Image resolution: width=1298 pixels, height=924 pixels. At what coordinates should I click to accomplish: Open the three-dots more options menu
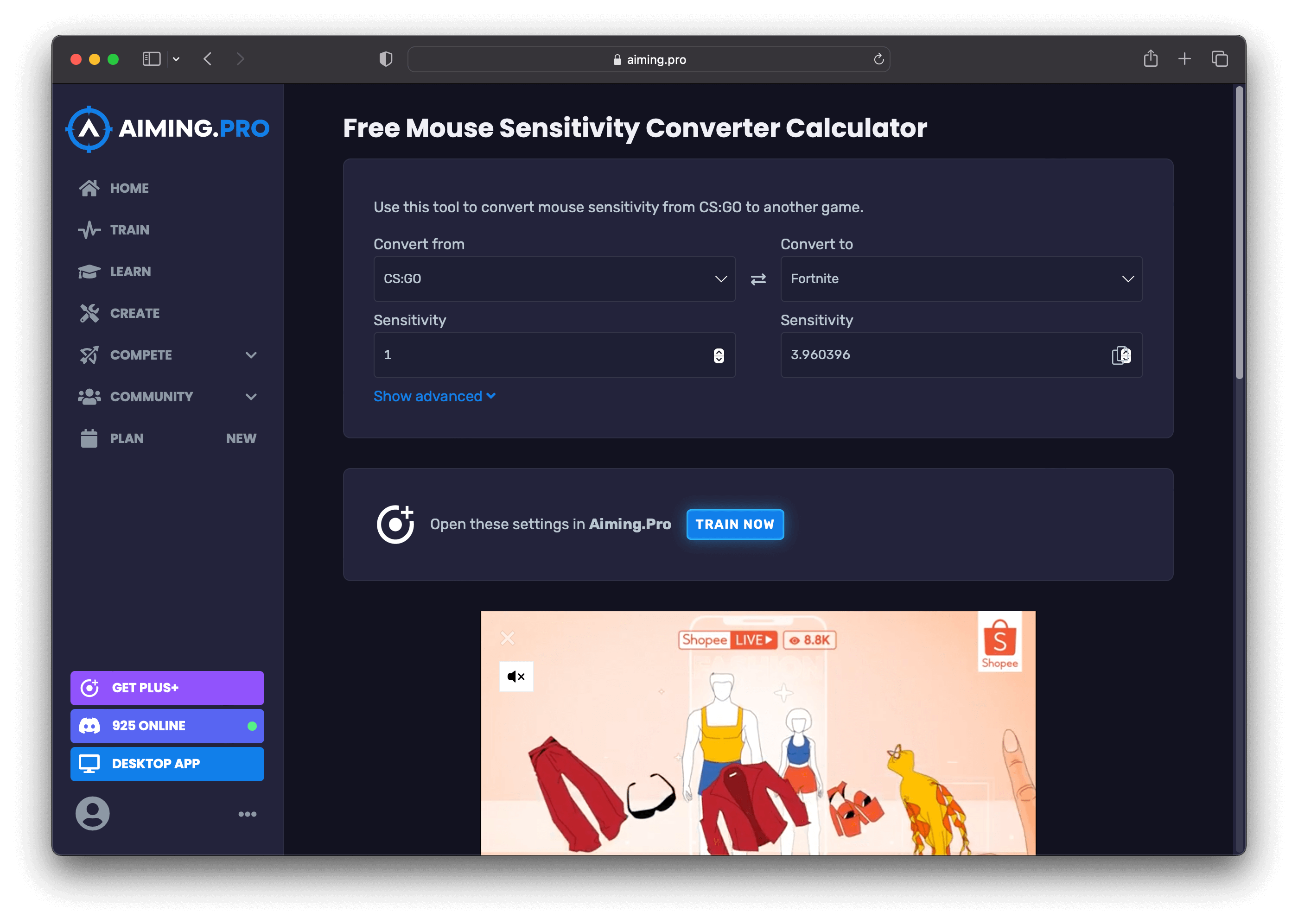[x=247, y=814]
